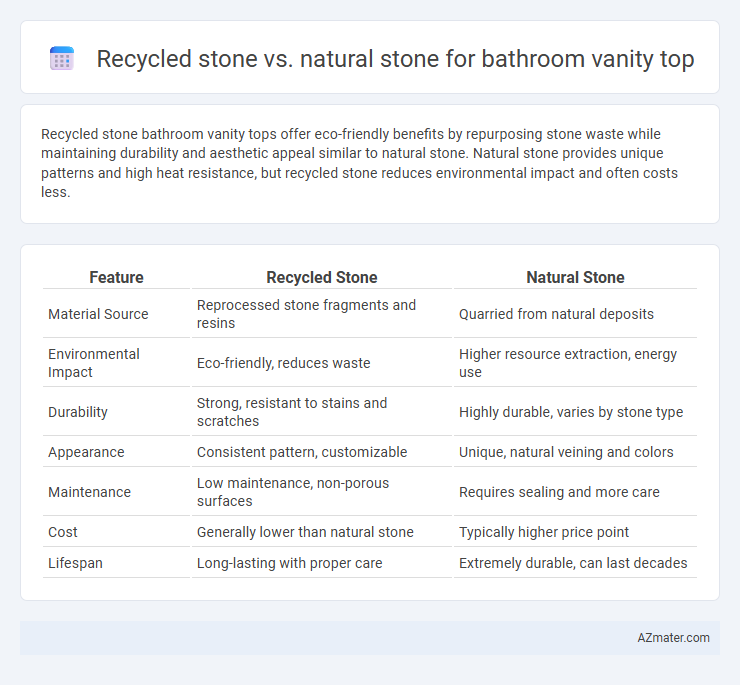Click the calendar grid icon beside the title
Screen dimensions: 740x685
click(x=62, y=59)
